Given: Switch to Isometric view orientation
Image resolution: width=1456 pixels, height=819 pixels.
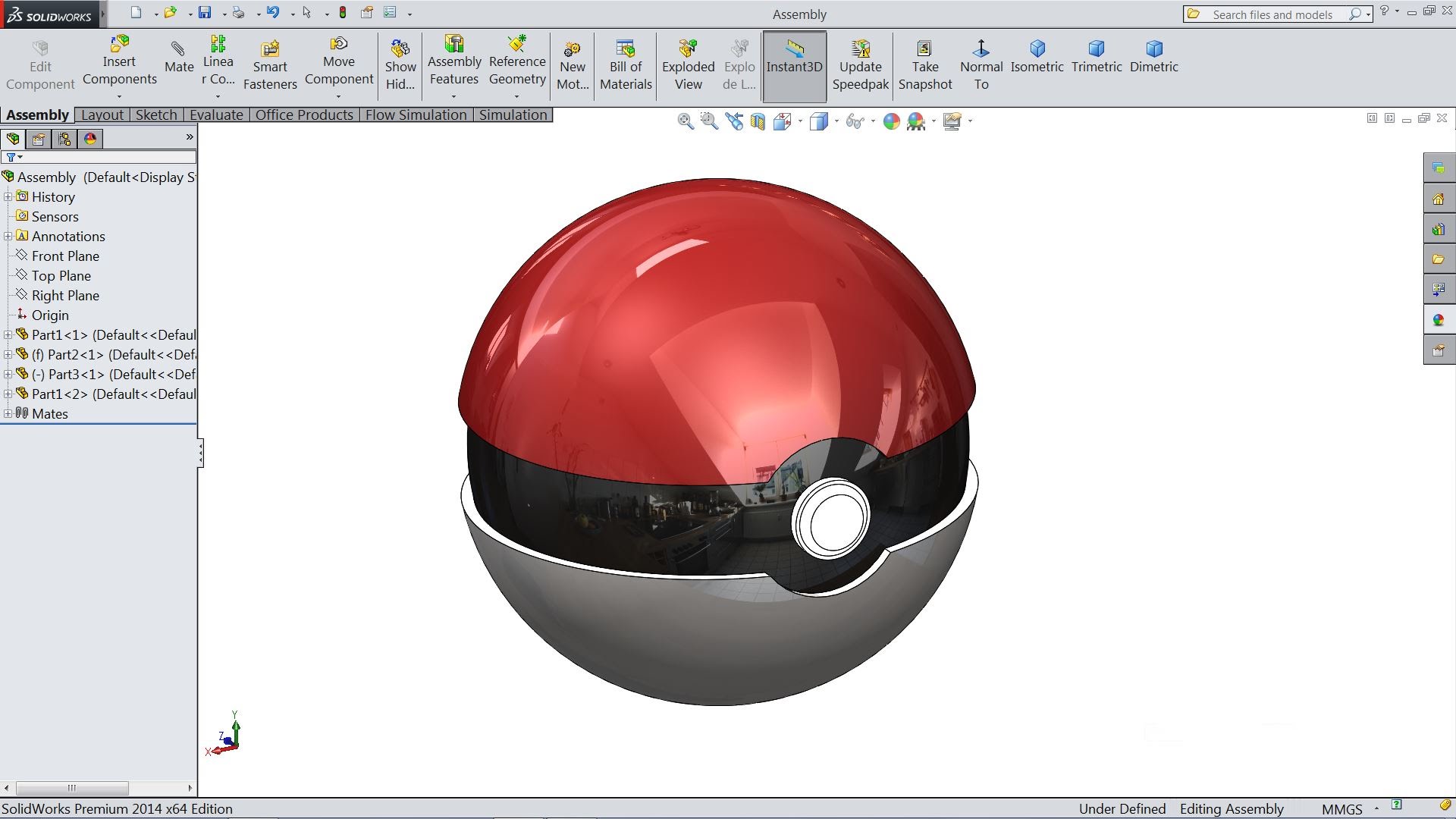Looking at the screenshot, I should coord(1037,64).
